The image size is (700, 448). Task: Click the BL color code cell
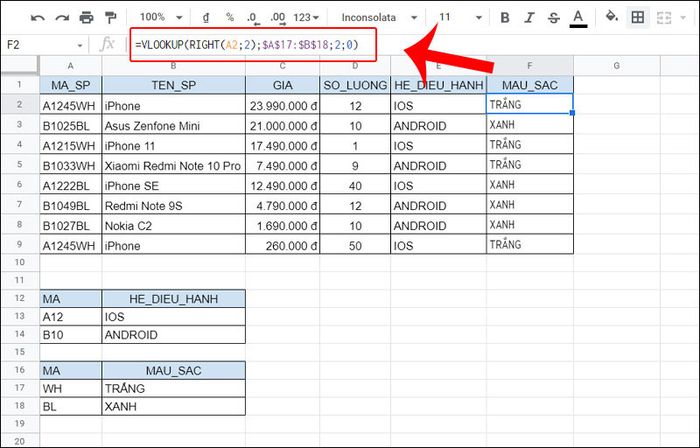(71, 407)
